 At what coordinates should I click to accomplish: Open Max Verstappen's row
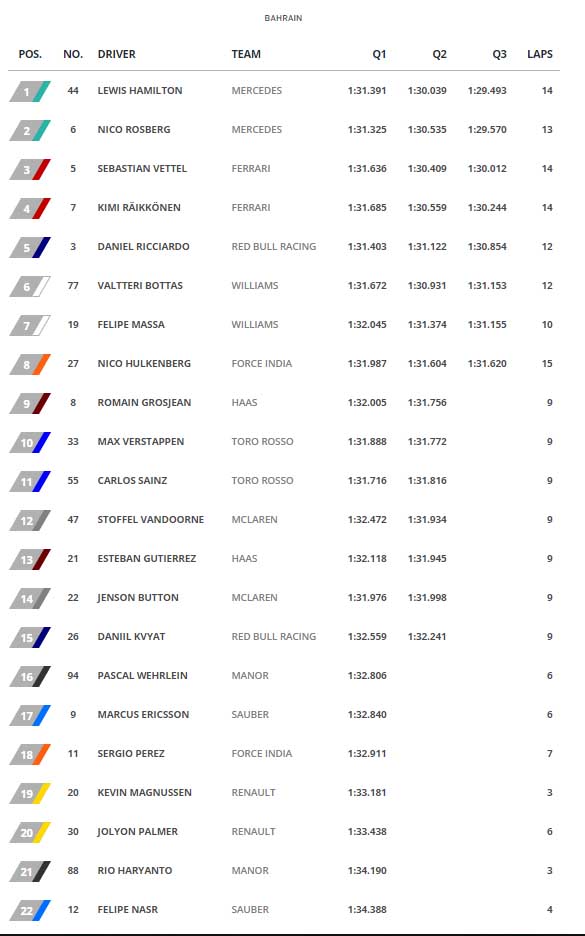(284, 442)
